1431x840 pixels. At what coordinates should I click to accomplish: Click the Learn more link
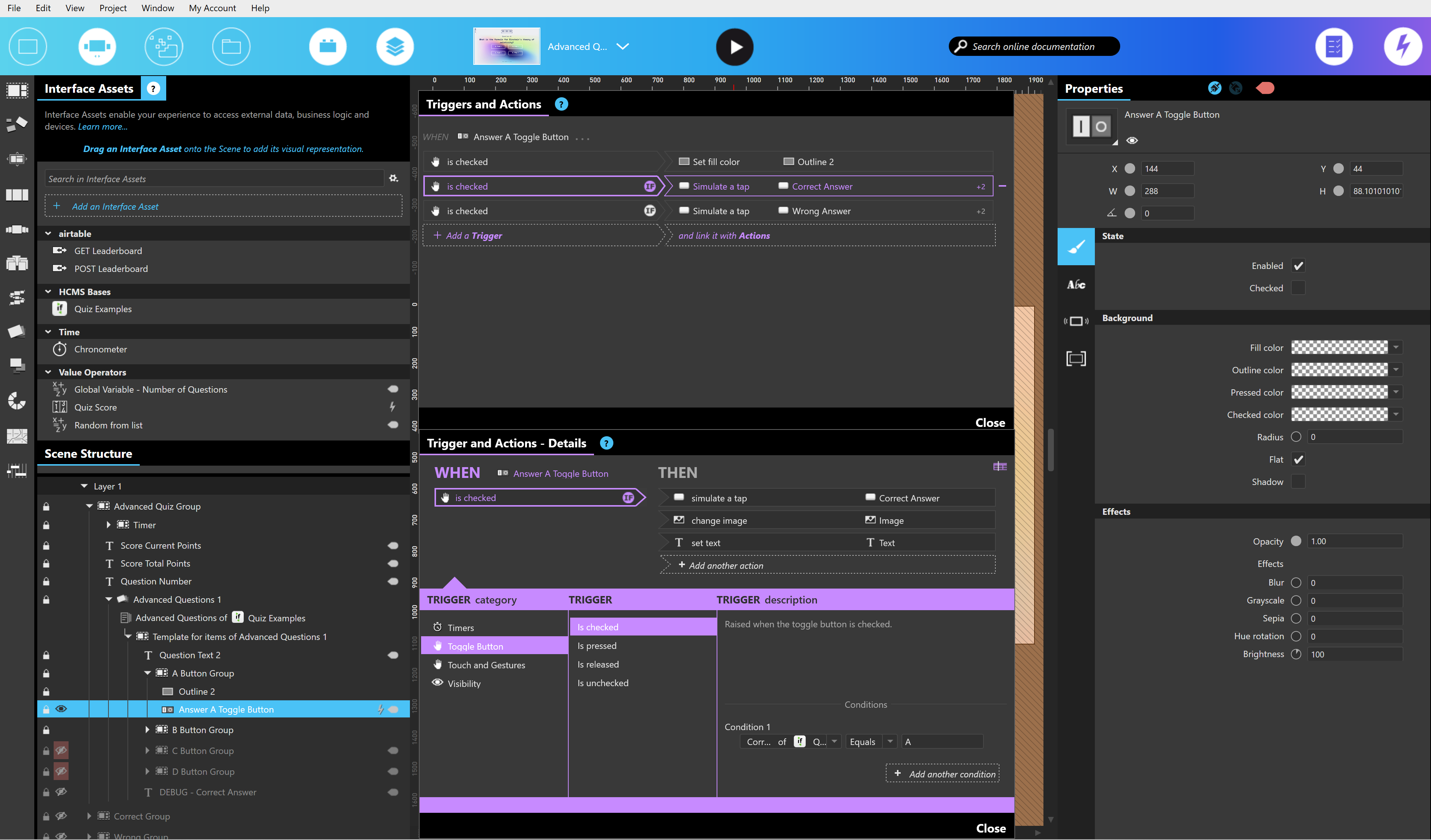(x=102, y=127)
